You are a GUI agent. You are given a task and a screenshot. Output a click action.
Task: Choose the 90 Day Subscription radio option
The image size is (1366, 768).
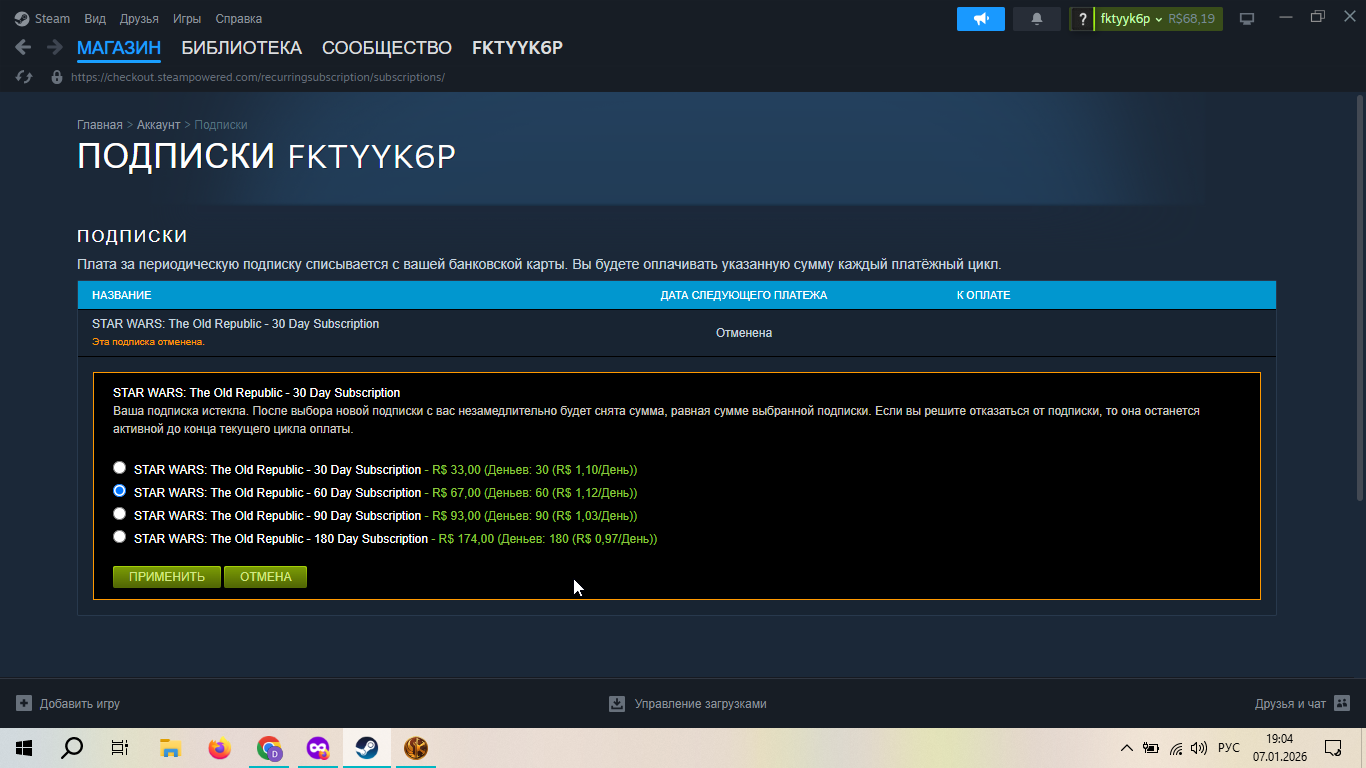tap(120, 514)
